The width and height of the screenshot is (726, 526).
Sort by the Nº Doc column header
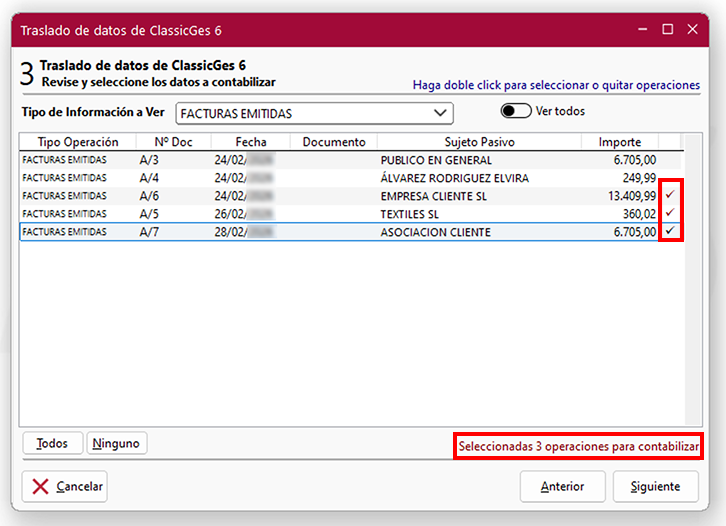172,142
